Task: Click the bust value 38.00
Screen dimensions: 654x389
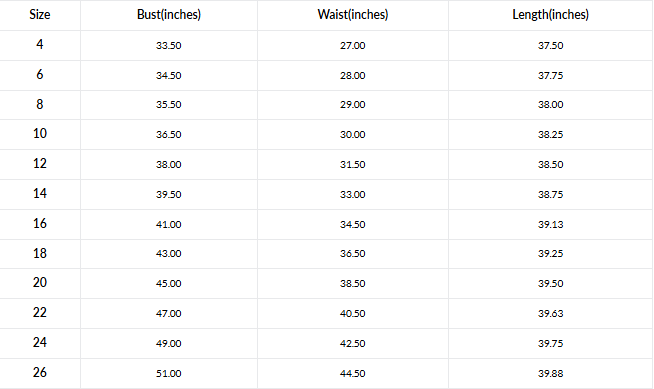Action: 169,165
